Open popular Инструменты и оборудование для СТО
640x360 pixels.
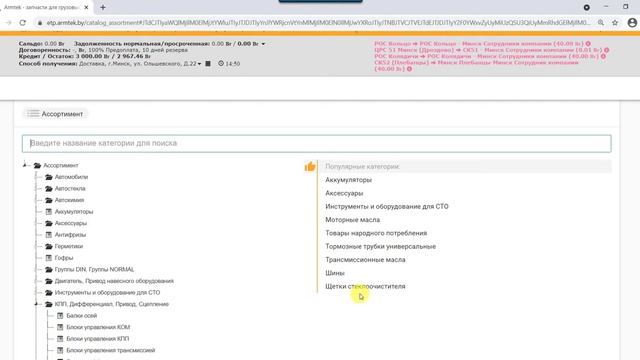tap(387, 207)
